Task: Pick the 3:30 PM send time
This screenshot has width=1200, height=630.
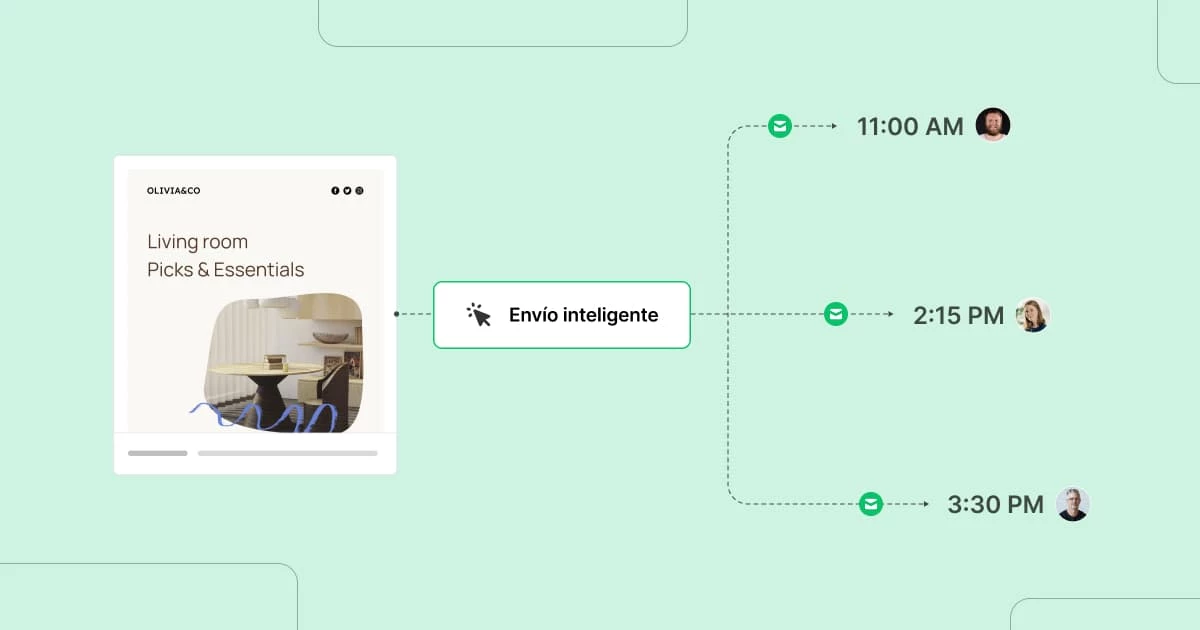Action: coord(995,505)
